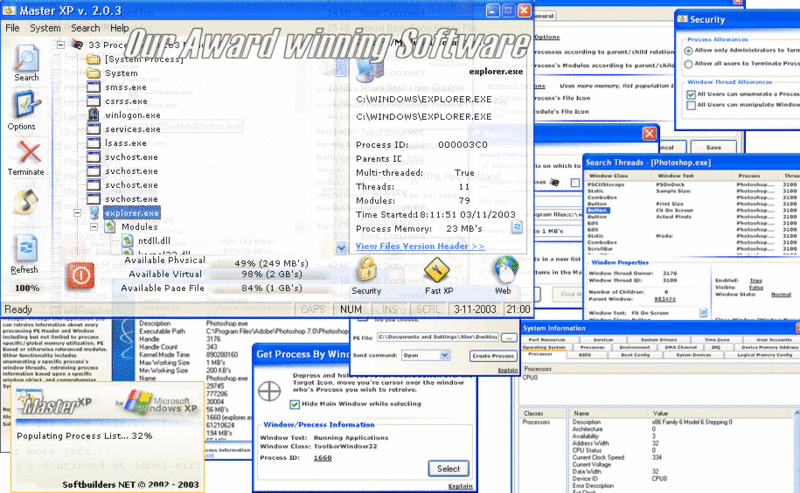Select Allow all users to Terminate radio
The width and height of the screenshot is (800, 493).
pos(689,64)
